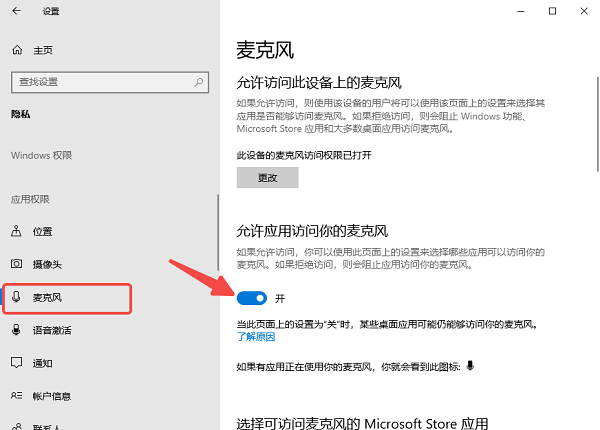The height and width of the screenshot is (430, 600).
Task: Select the 麦克风 microphone sidebar icon
Action: click(x=16, y=297)
